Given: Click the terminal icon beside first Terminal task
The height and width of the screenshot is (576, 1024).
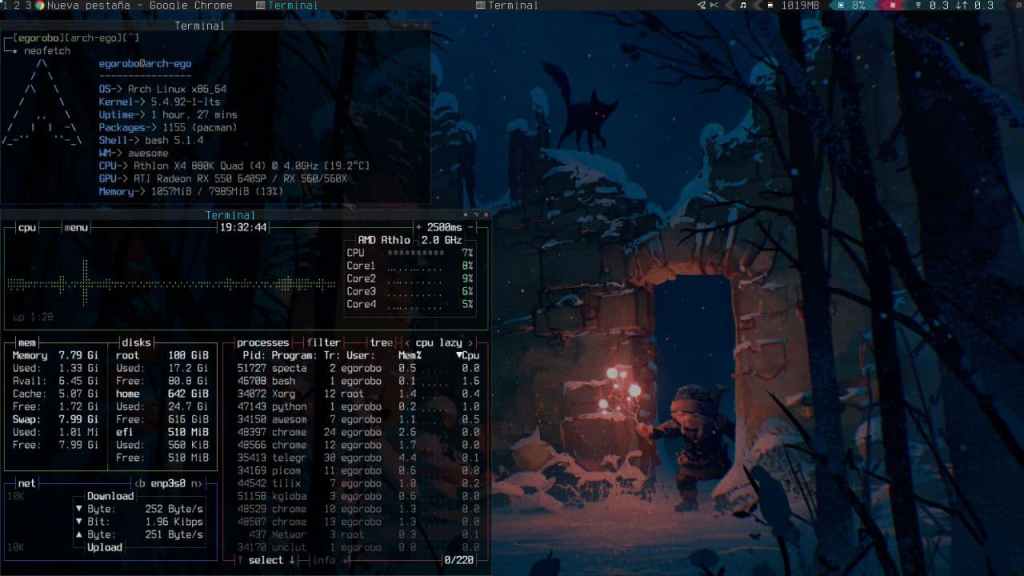Looking at the screenshot, I should point(261,5).
